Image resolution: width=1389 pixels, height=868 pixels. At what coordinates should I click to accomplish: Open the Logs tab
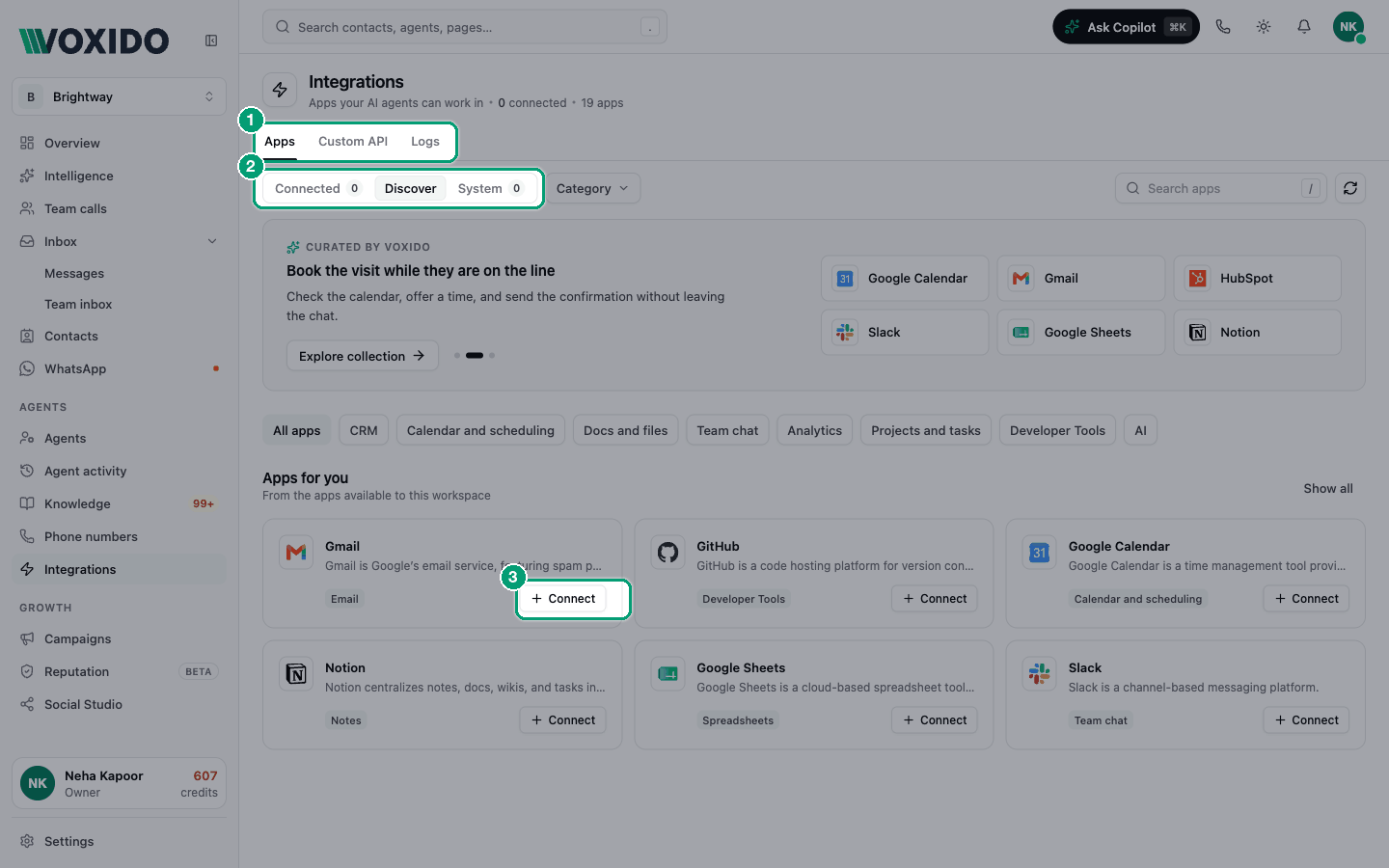[x=425, y=141]
